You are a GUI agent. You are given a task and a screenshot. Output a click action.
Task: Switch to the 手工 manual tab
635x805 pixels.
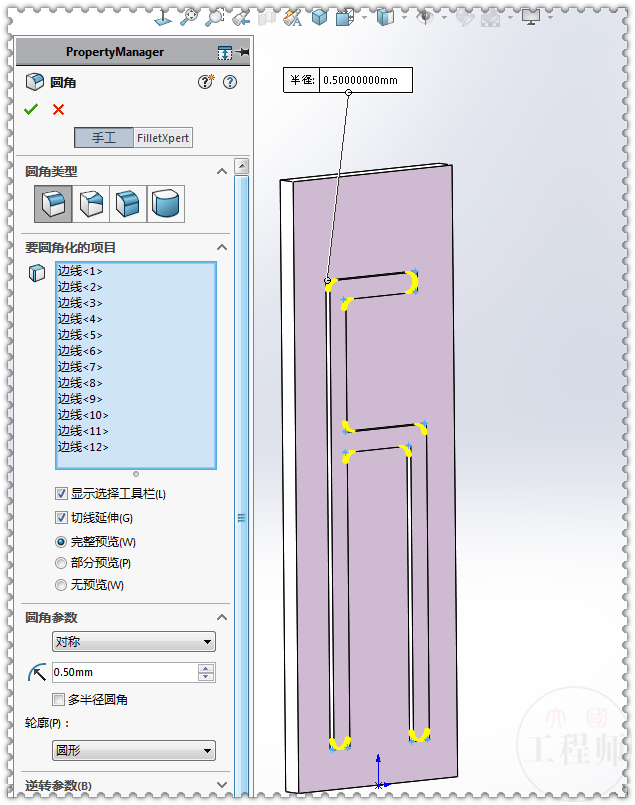[104, 138]
